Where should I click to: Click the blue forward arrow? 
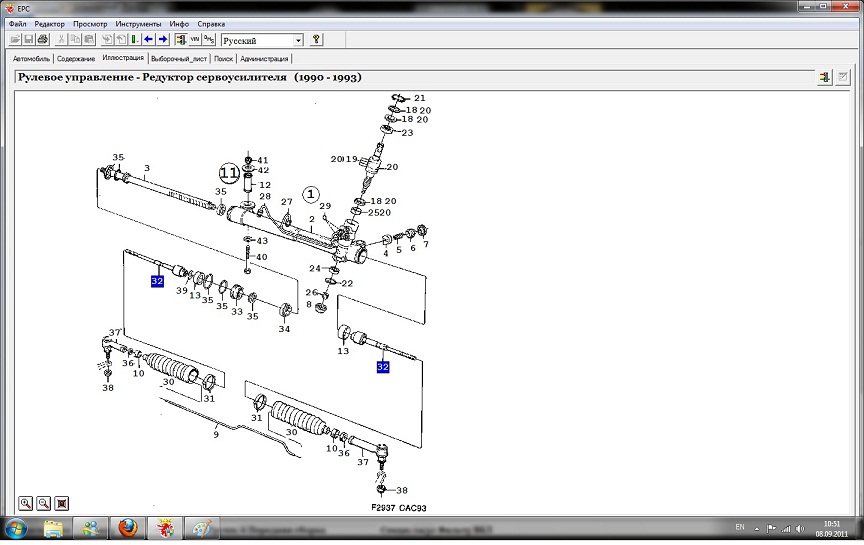pos(162,40)
